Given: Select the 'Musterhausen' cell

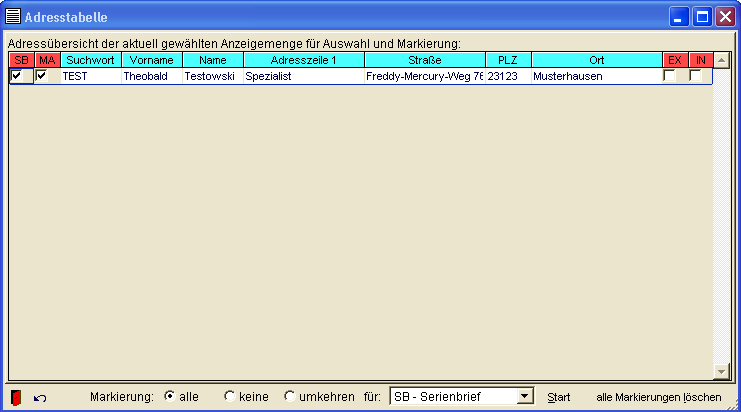Looking at the screenshot, I should (596, 76).
